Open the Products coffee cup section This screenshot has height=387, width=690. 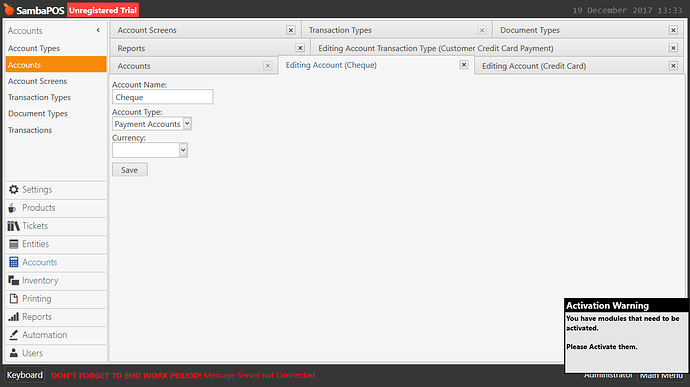tap(12, 208)
